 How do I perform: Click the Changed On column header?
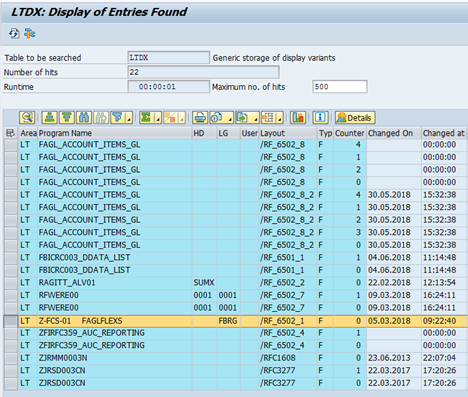coord(394,133)
